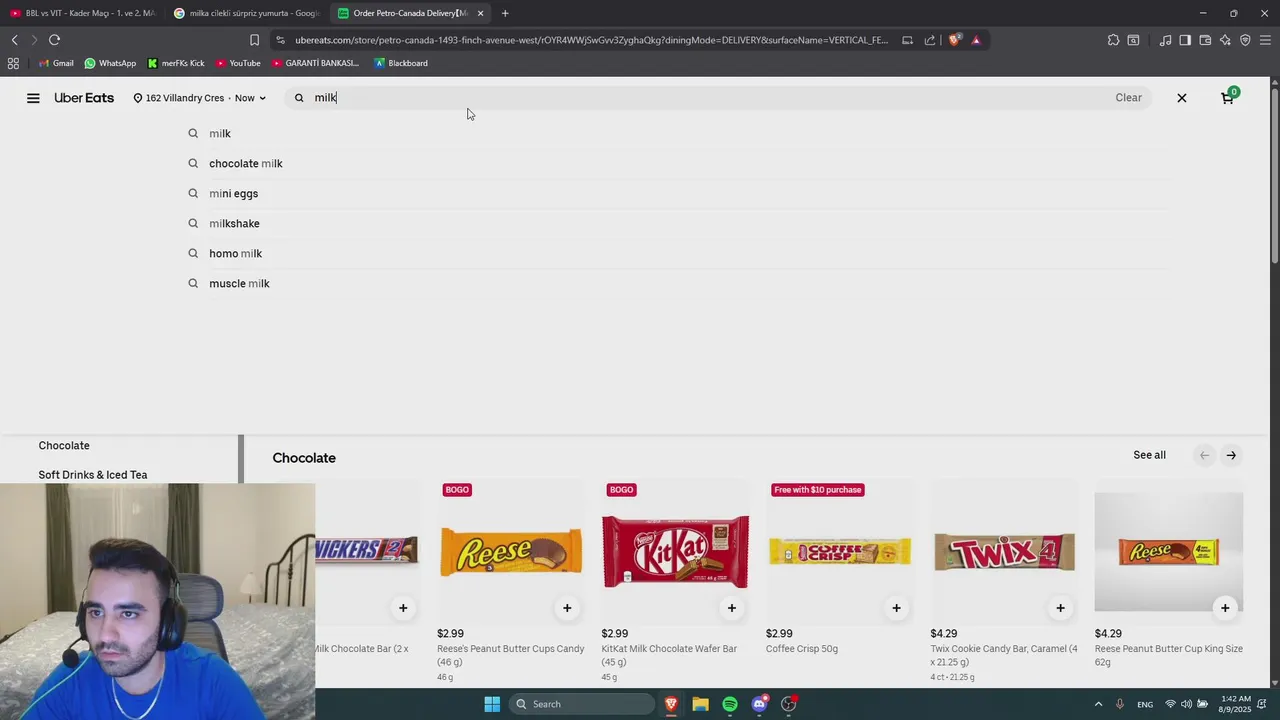Add KitKat Wafer Bar to cart
The width and height of the screenshot is (1280, 720).
(x=731, y=608)
